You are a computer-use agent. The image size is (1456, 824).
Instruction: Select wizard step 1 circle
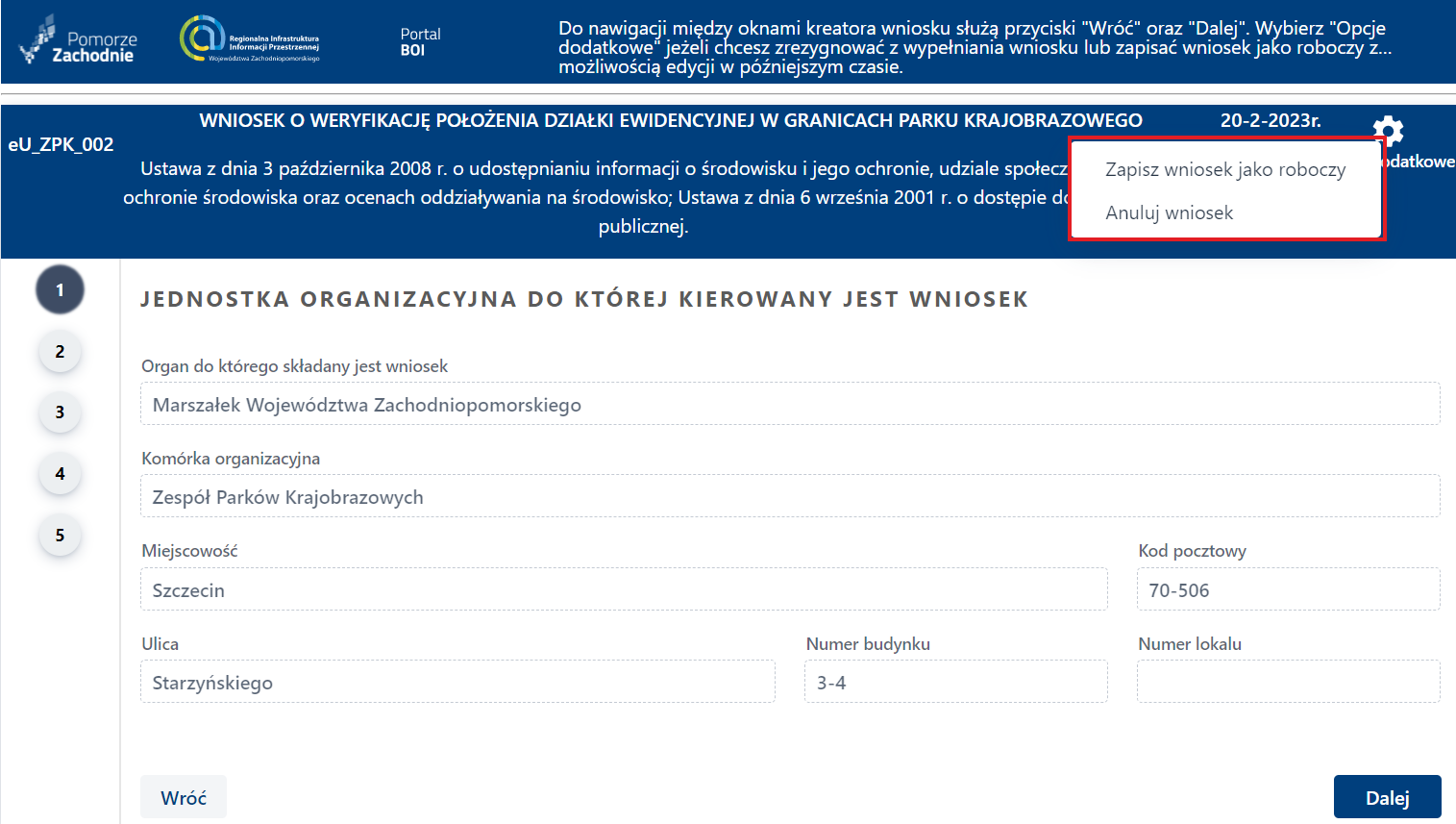[60, 288]
